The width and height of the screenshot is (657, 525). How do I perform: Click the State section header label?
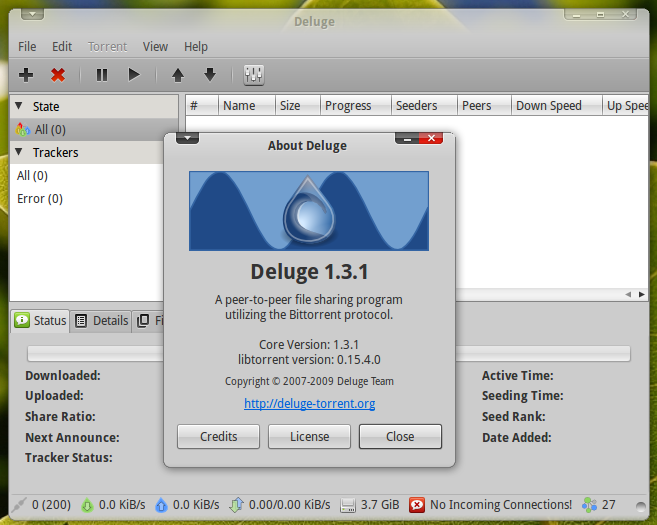pos(46,106)
